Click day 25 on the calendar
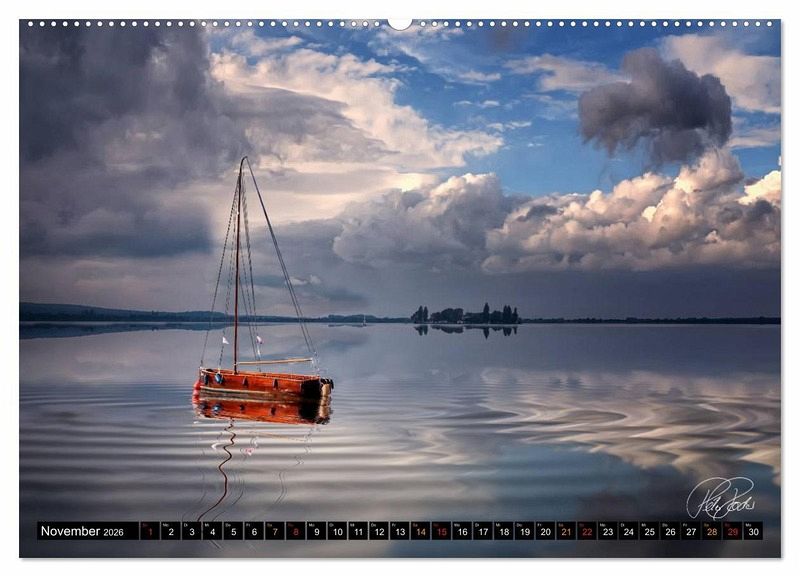Image resolution: width=800 pixels, height=577 pixels. point(649,531)
